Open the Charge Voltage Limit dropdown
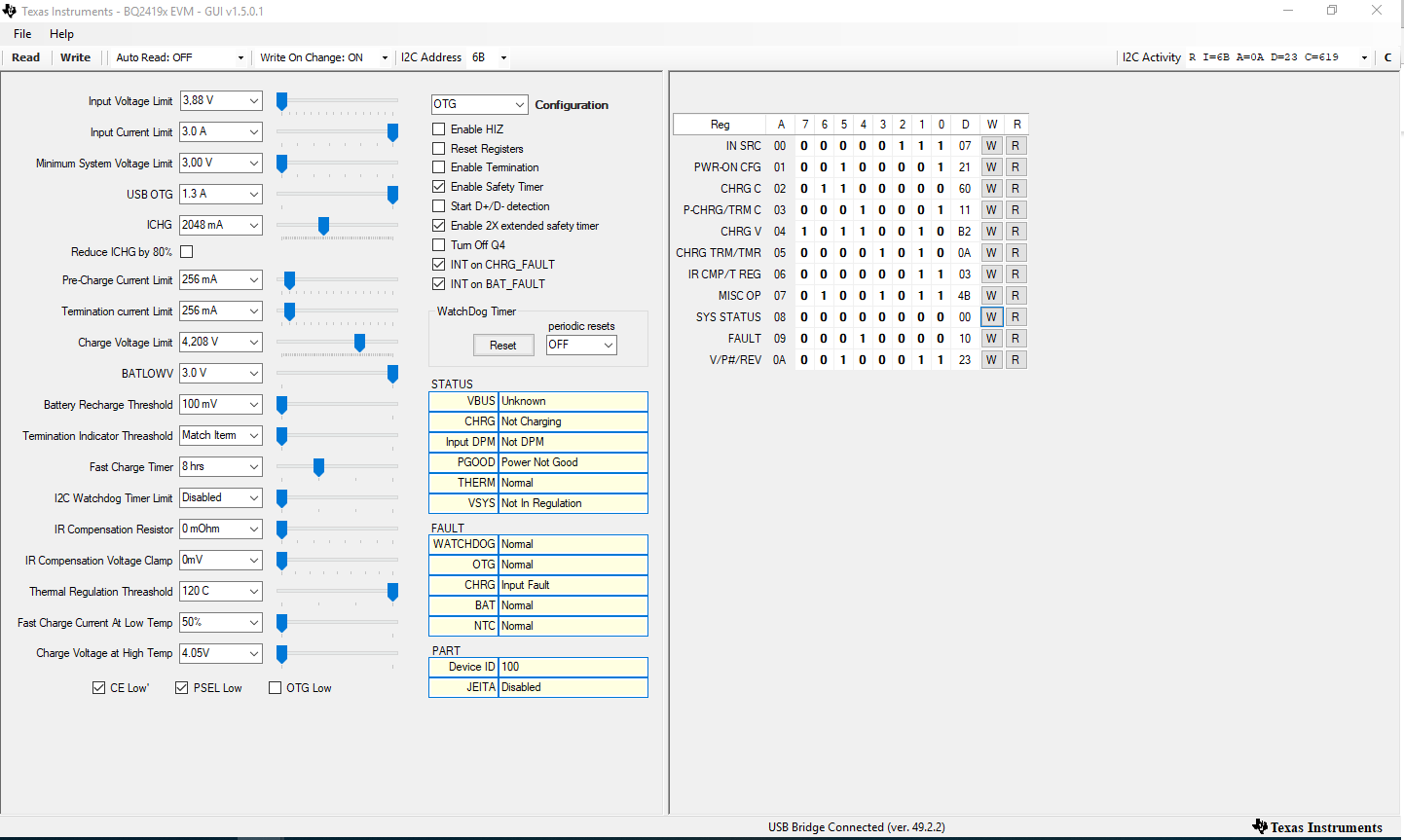 [x=221, y=342]
